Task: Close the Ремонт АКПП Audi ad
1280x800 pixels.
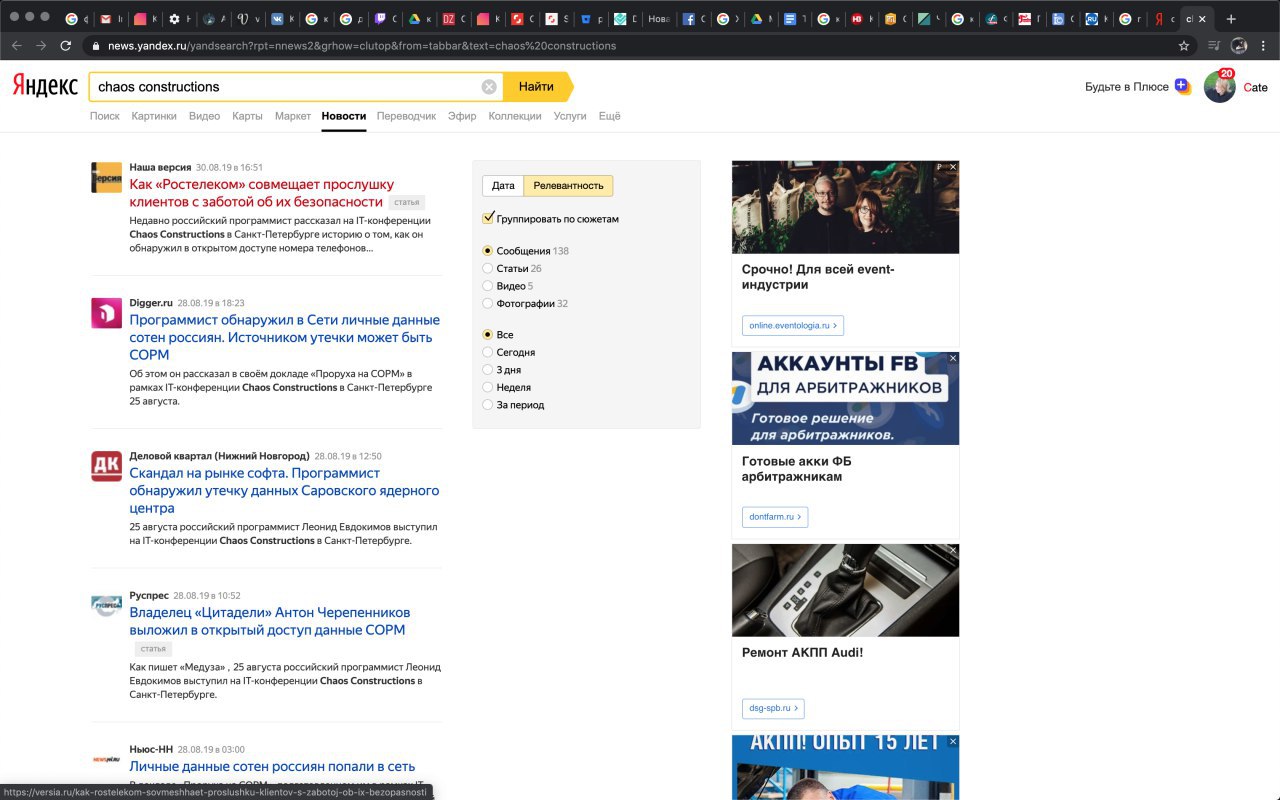Action: pos(953,550)
